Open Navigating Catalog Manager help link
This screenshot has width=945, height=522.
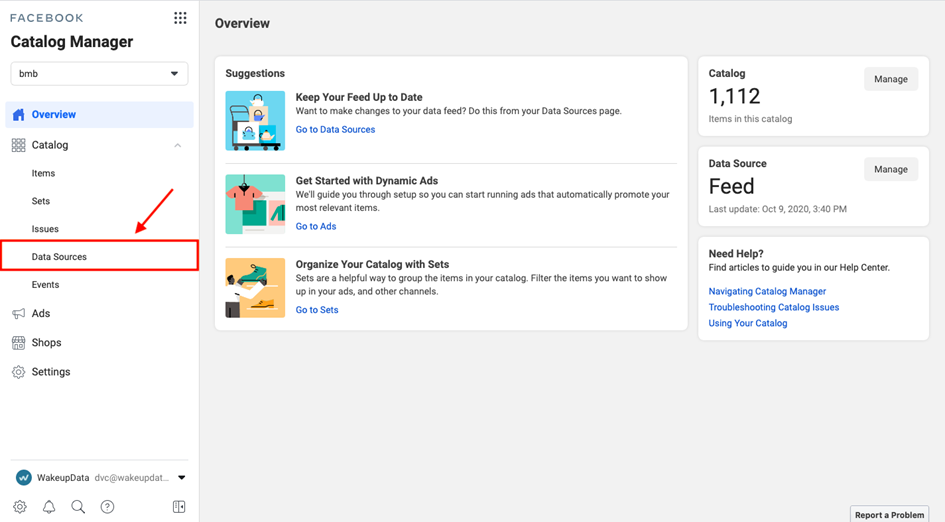767,291
